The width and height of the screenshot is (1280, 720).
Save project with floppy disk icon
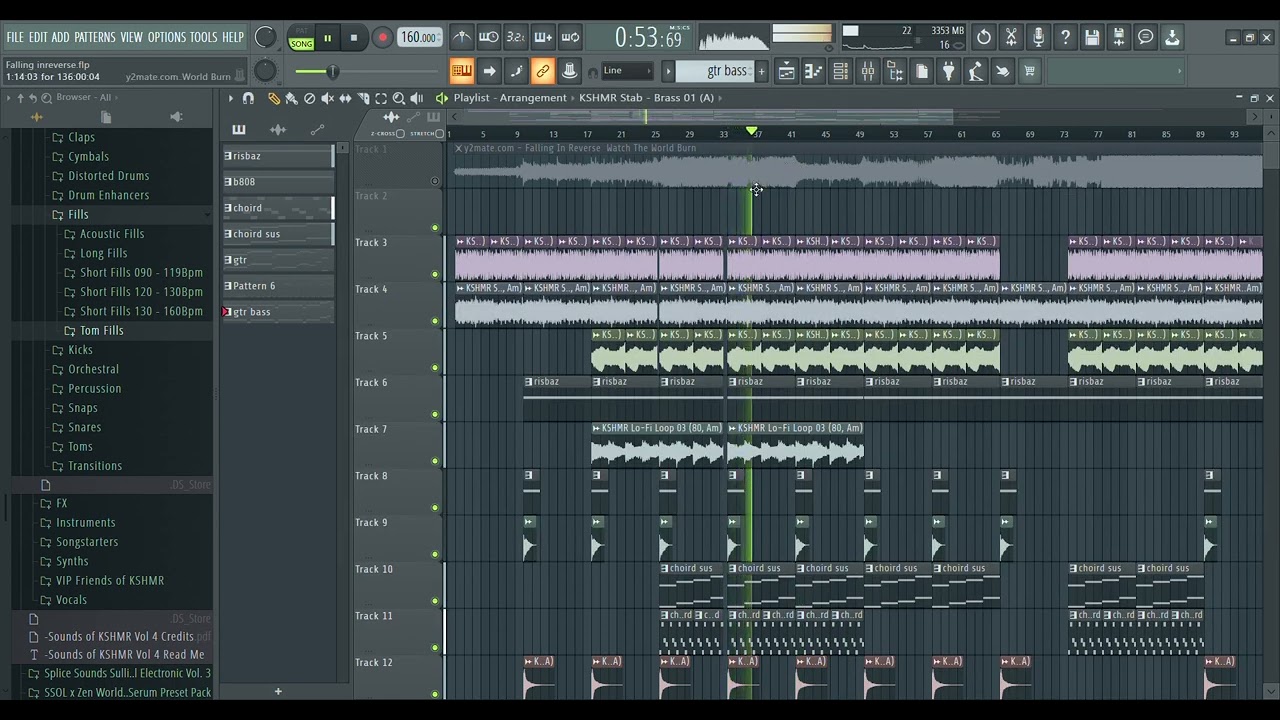tap(1092, 38)
